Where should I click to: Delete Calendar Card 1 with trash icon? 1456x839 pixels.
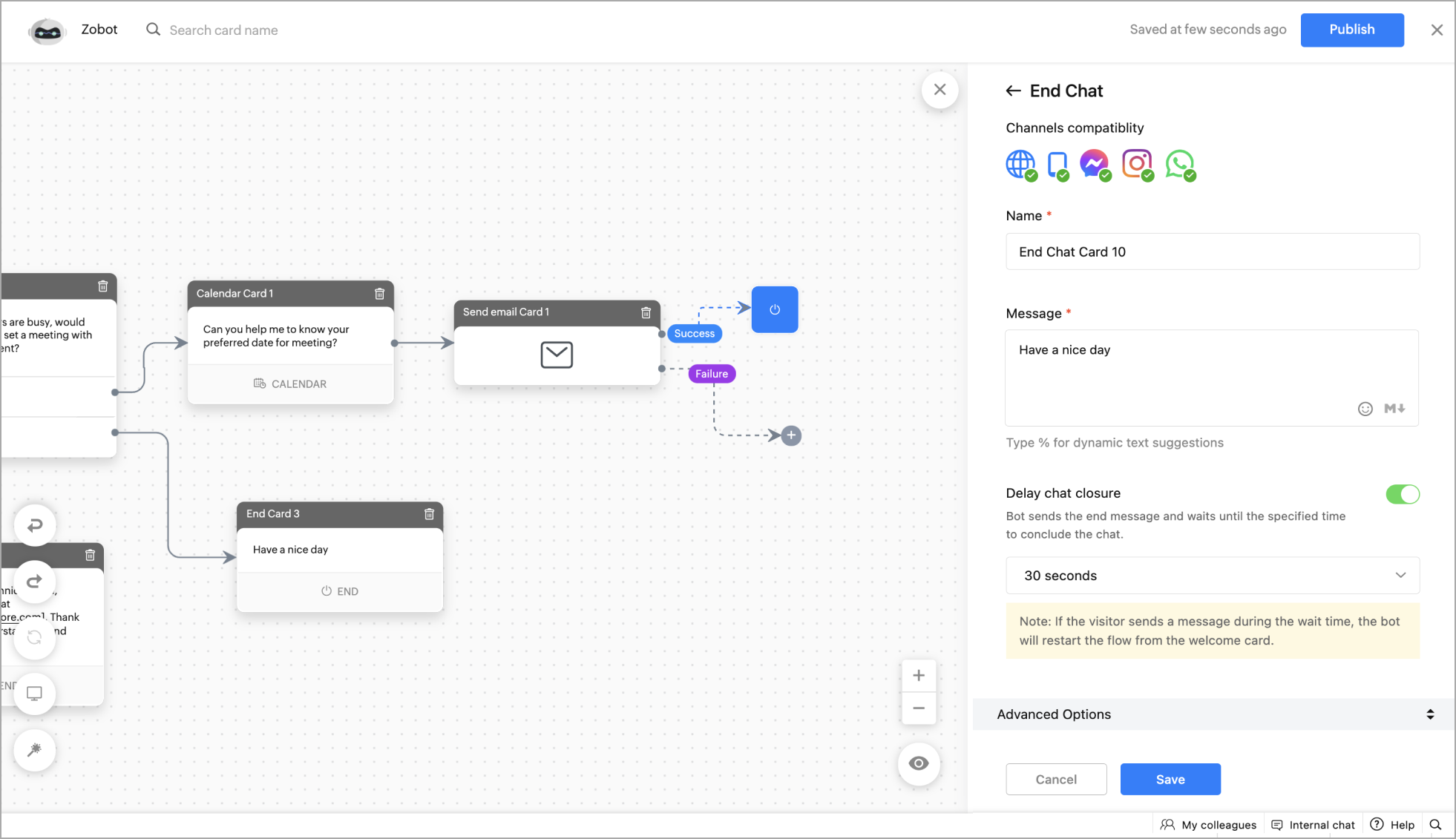pos(379,294)
